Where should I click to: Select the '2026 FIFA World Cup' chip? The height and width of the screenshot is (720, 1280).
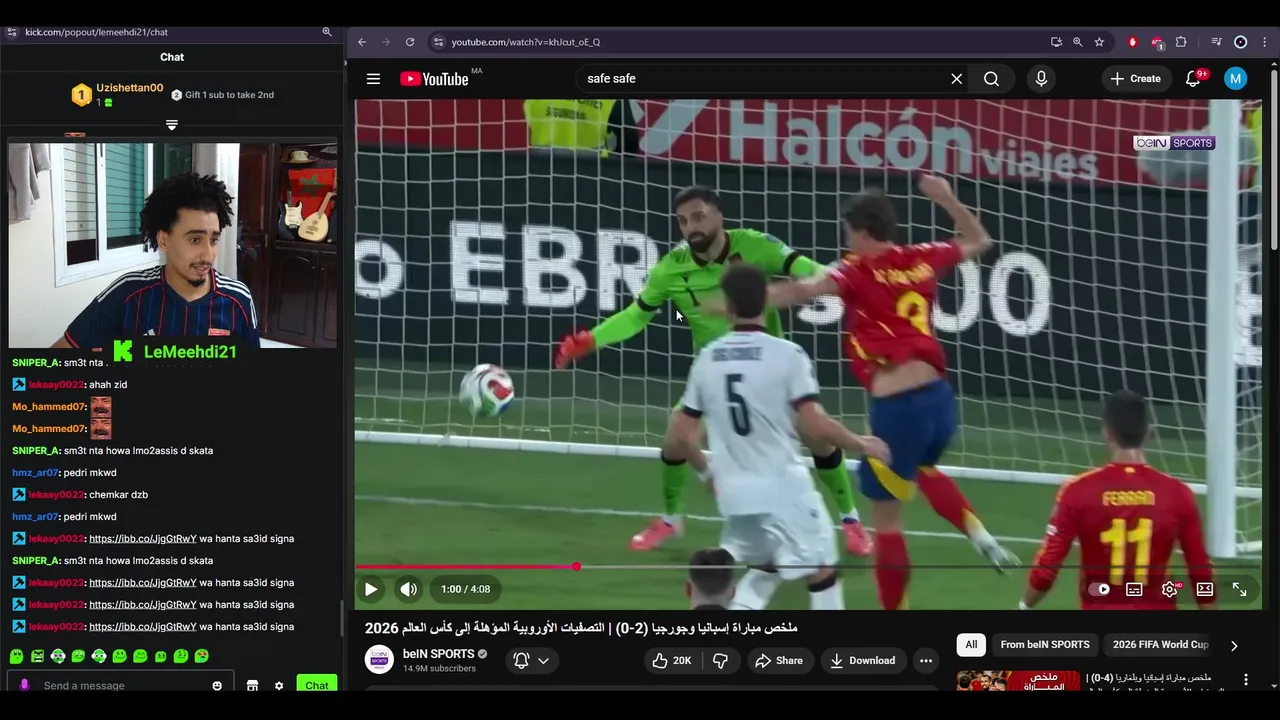point(1160,645)
